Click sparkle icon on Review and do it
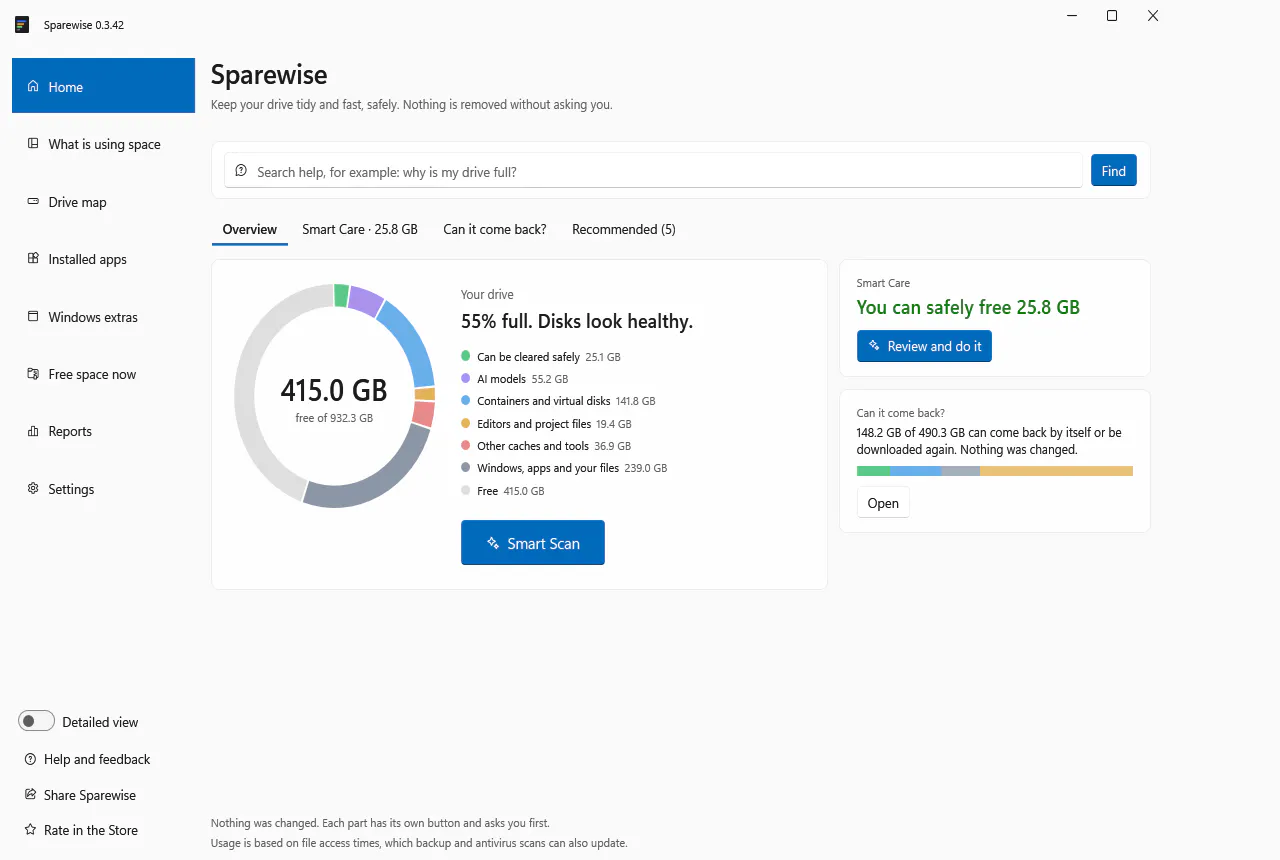Image resolution: width=1280 pixels, height=860 pixels. (876, 346)
